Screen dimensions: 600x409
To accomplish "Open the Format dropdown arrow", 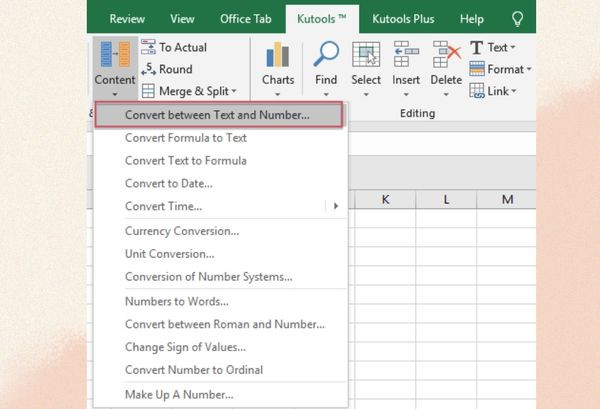I will click(x=529, y=69).
